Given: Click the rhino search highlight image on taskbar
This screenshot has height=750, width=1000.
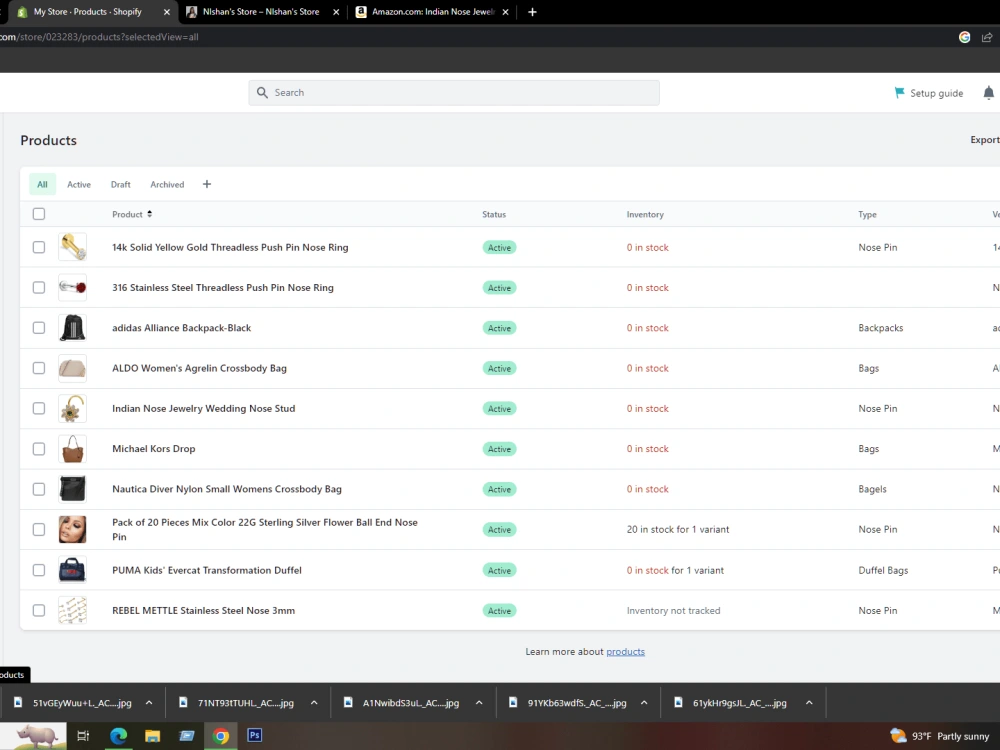Looking at the screenshot, I should coord(37,736).
